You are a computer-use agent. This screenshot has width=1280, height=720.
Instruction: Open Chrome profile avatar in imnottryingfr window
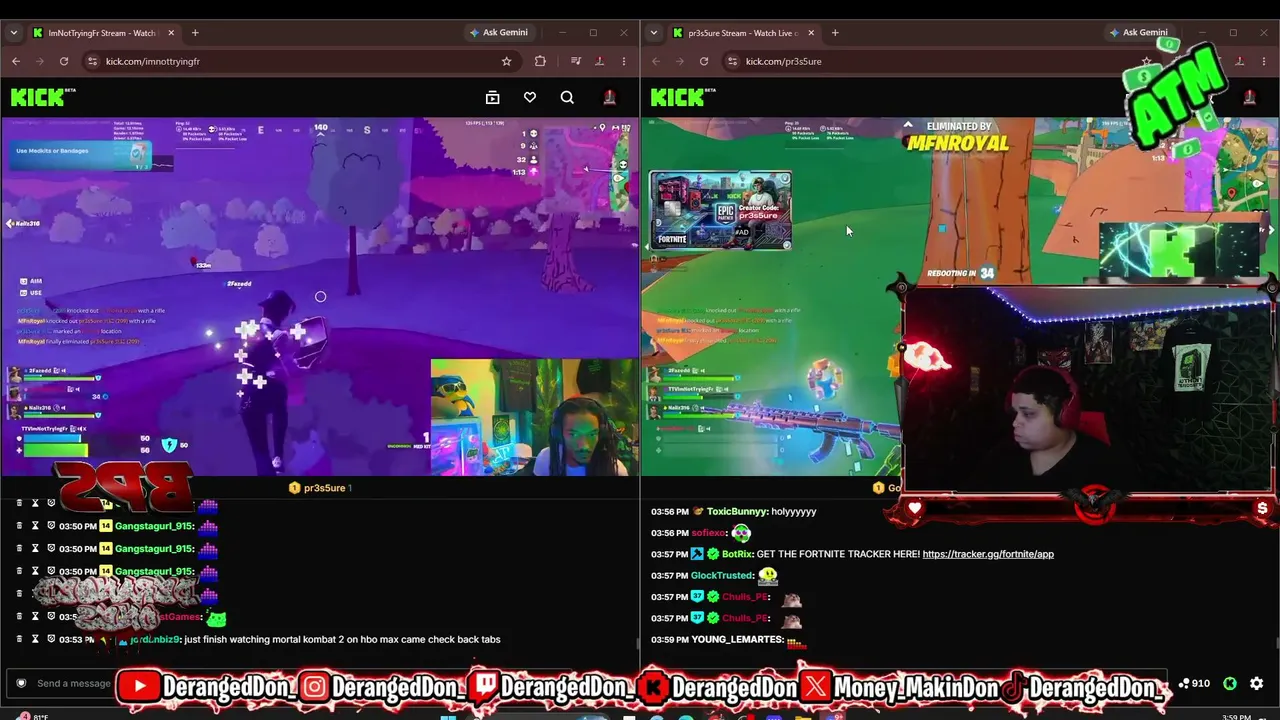(600, 61)
